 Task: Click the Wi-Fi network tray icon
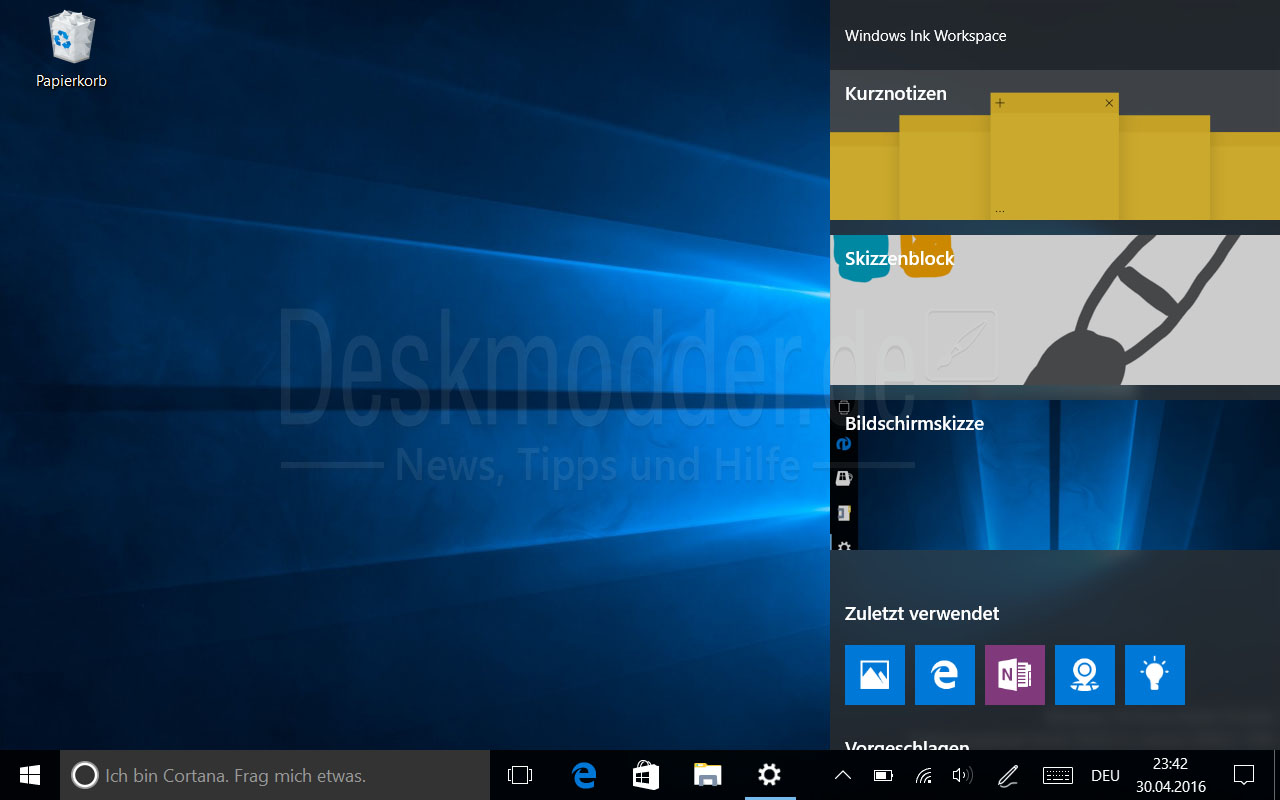click(924, 775)
